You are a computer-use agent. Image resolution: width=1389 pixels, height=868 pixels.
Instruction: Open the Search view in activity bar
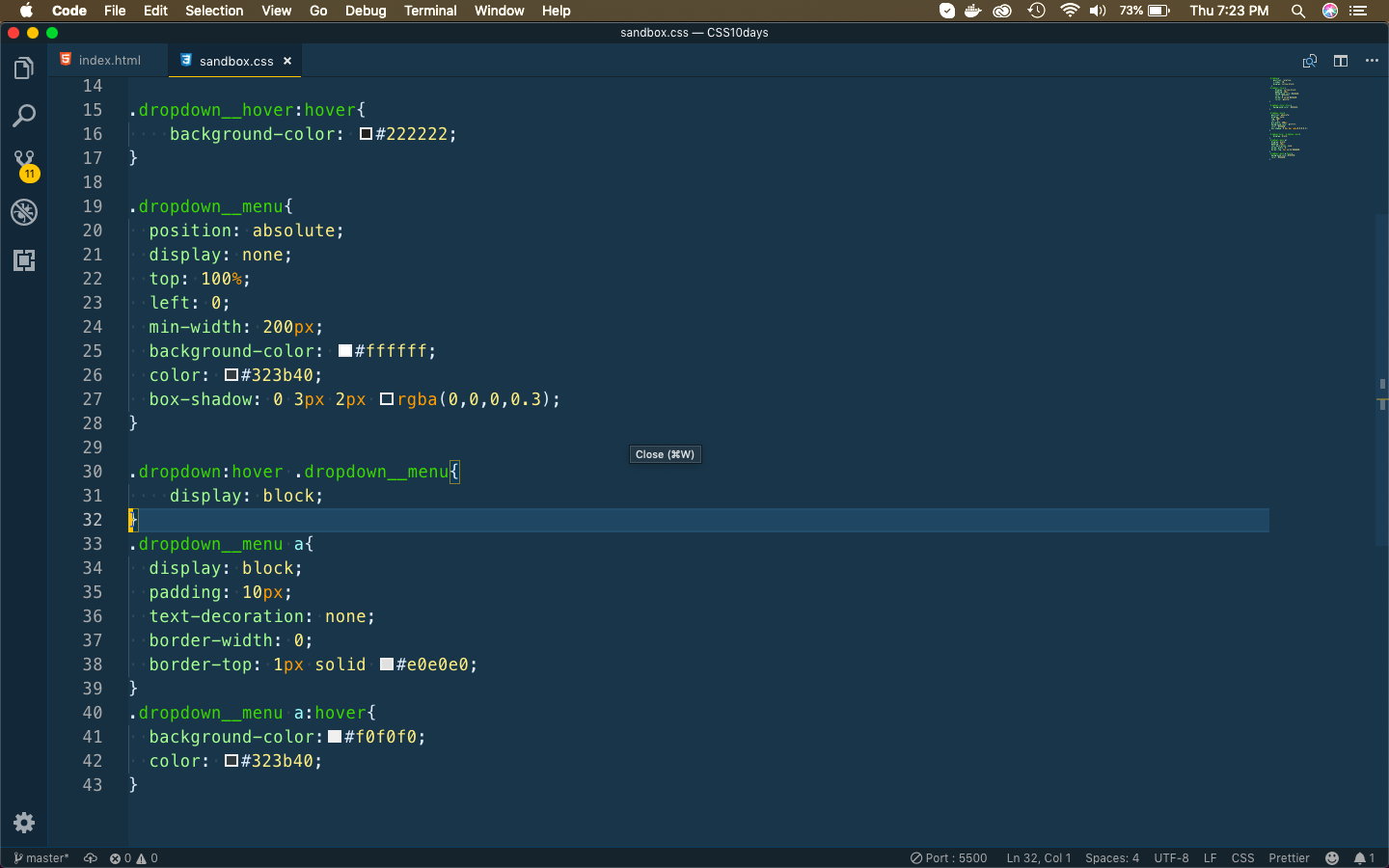coord(24,116)
